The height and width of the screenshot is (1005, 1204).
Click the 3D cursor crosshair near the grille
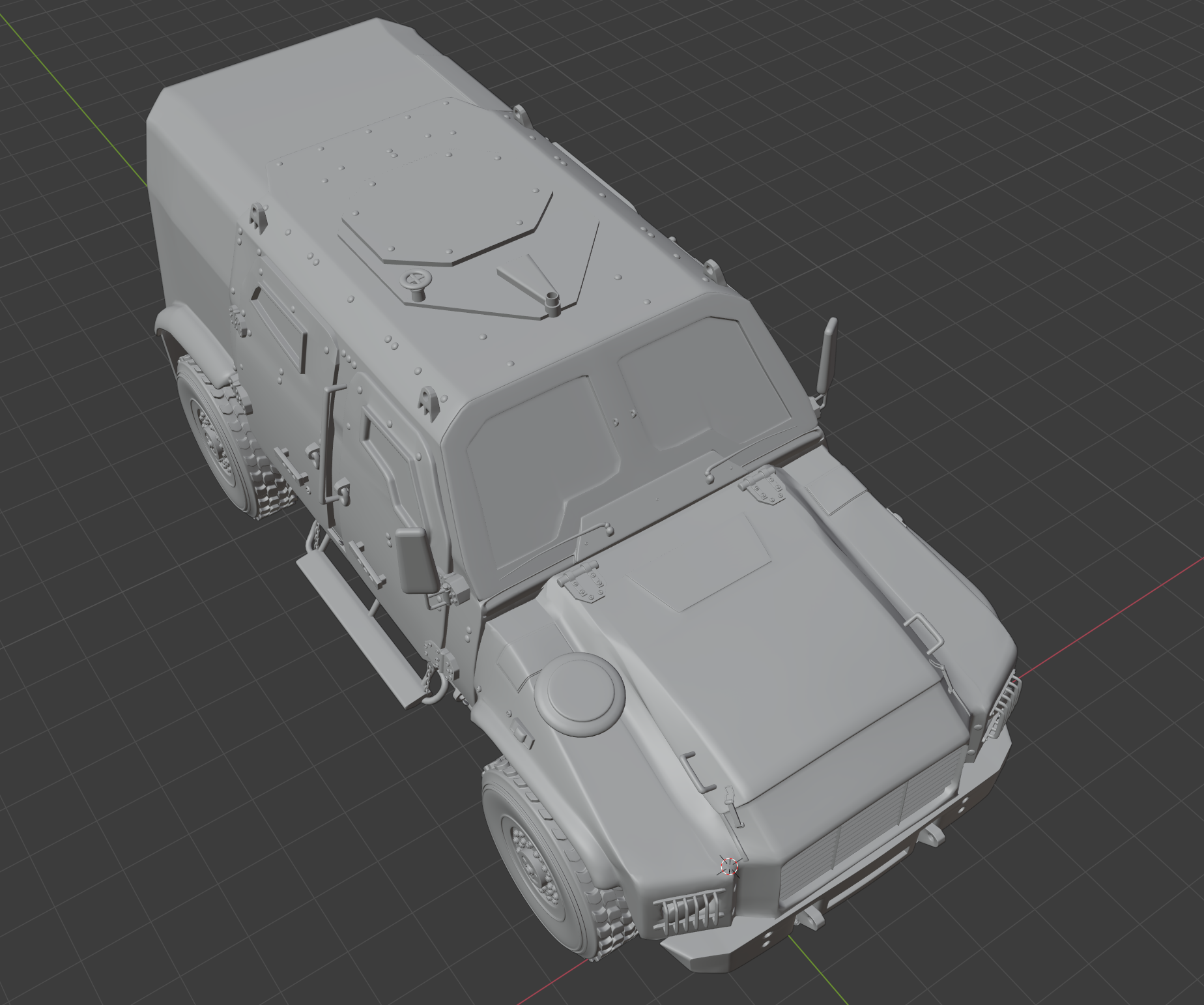tap(728, 866)
